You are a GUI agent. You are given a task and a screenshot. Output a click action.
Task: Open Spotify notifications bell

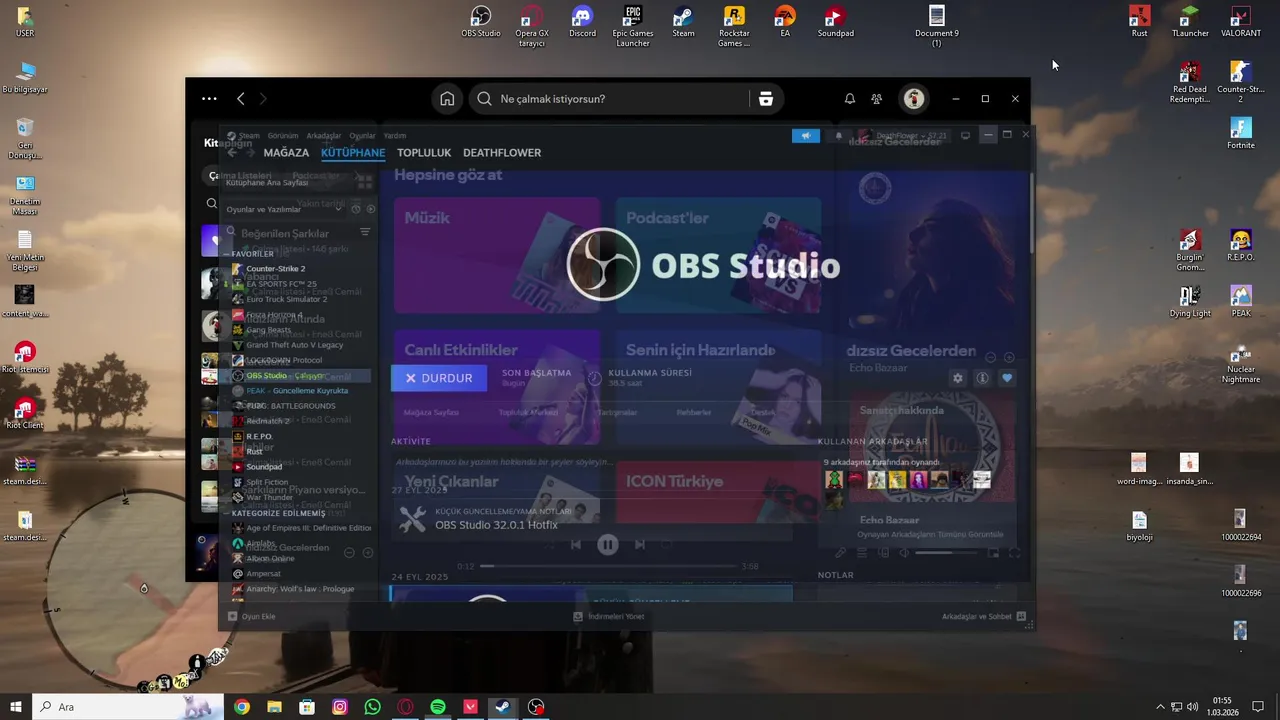(x=849, y=99)
